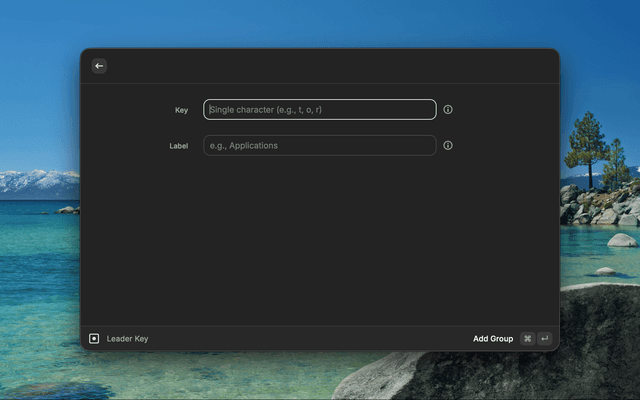The image size is (640, 400).
Task: Click the blue sky above the window
Action: point(320,22)
